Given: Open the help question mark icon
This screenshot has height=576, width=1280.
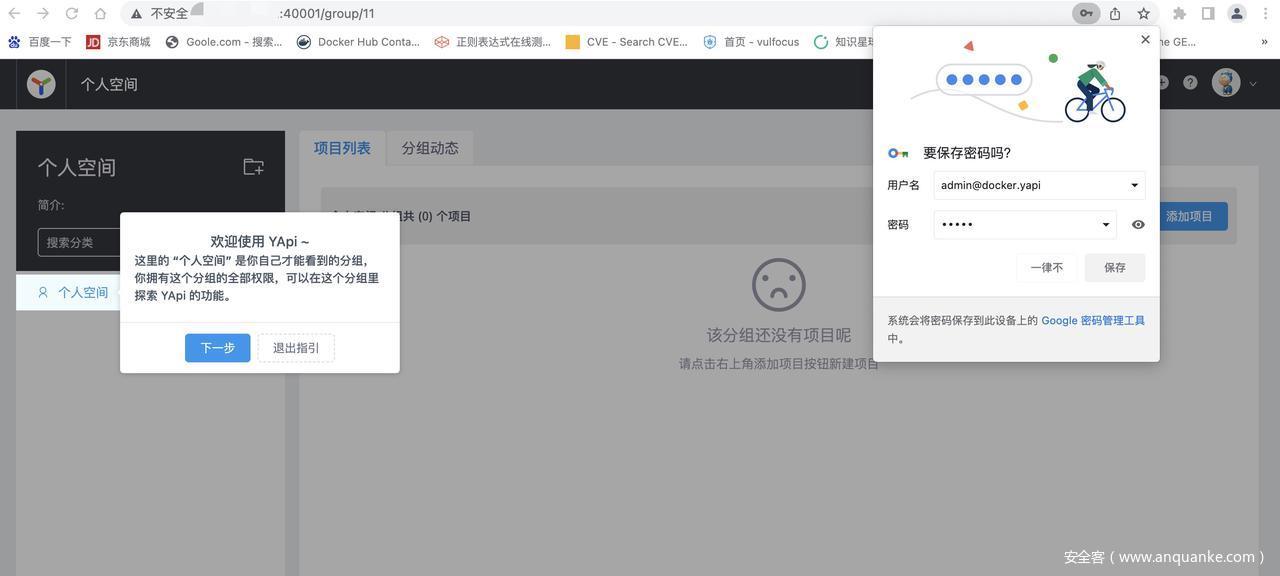Looking at the screenshot, I should click(x=1190, y=83).
